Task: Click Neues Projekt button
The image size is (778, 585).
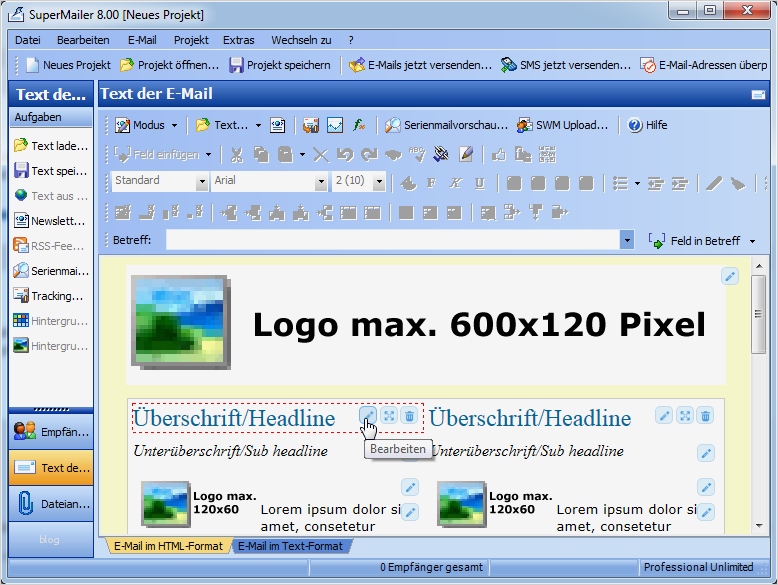Action: point(68,65)
